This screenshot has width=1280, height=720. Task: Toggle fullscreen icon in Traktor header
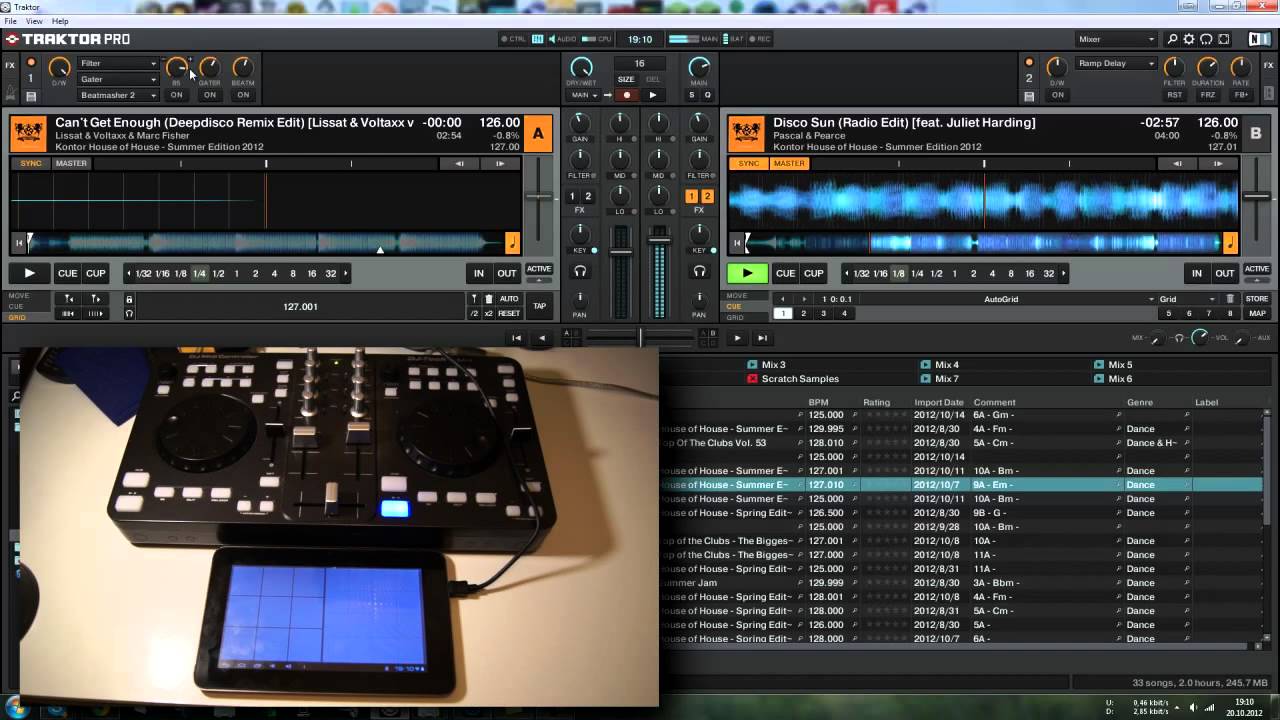1224,40
